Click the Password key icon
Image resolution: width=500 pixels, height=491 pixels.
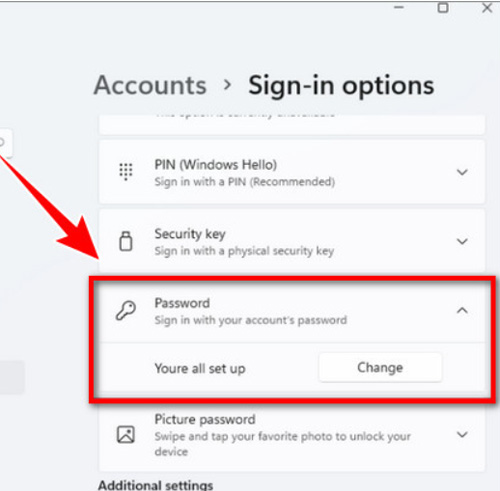pos(126,310)
